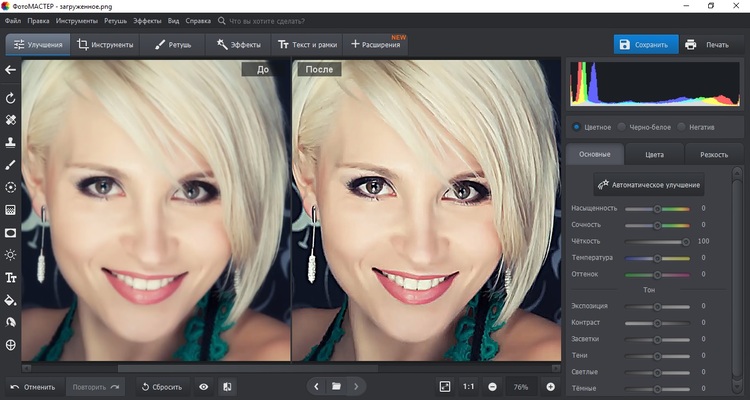Select the text tool in left sidebar
The height and width of the screenshot is (400, 750).
coord(11,277)
